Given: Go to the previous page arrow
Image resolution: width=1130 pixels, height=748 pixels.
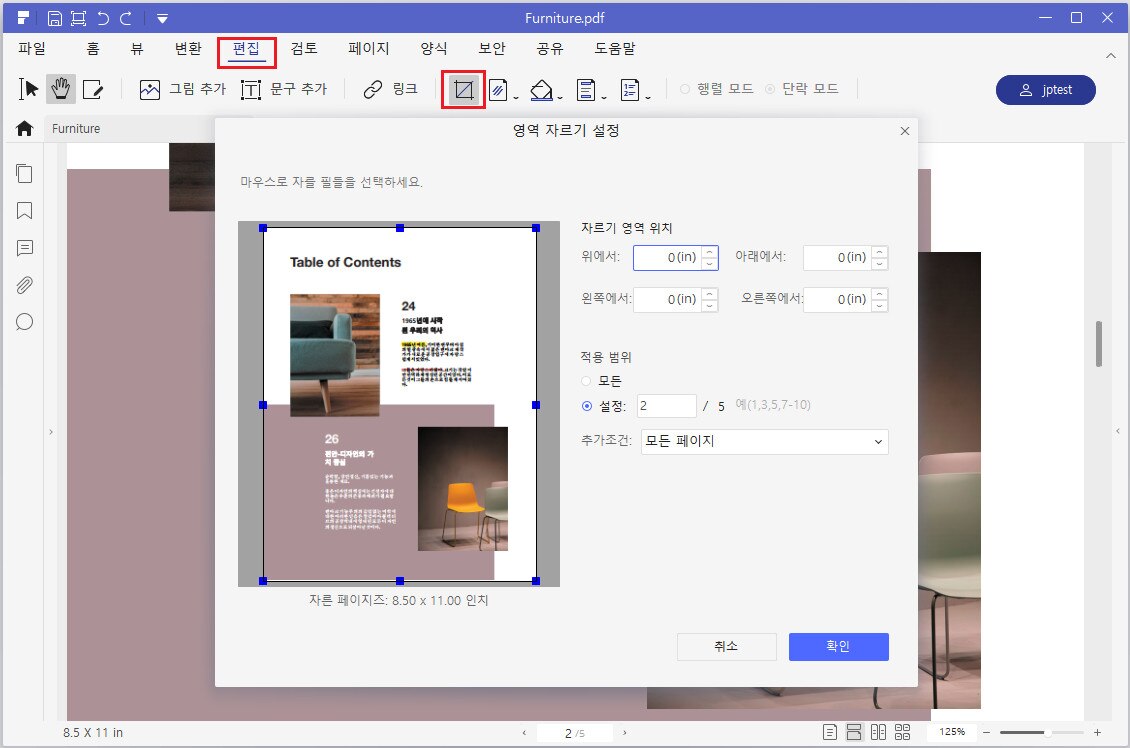Looking at the screenshot, I should [524, 733].
